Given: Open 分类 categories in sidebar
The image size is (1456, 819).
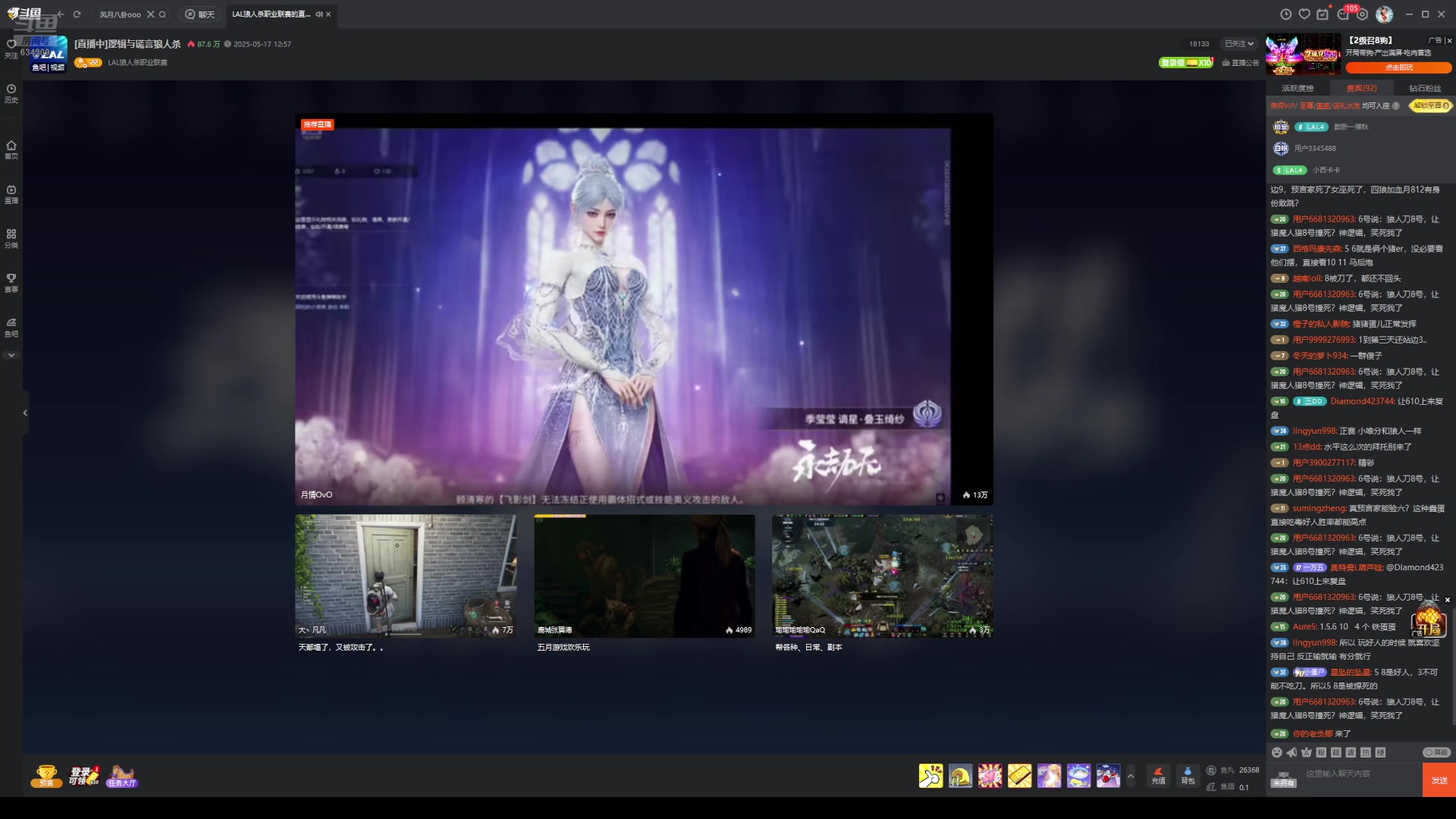Looking at the screenshot, I should tap(11, 238).
